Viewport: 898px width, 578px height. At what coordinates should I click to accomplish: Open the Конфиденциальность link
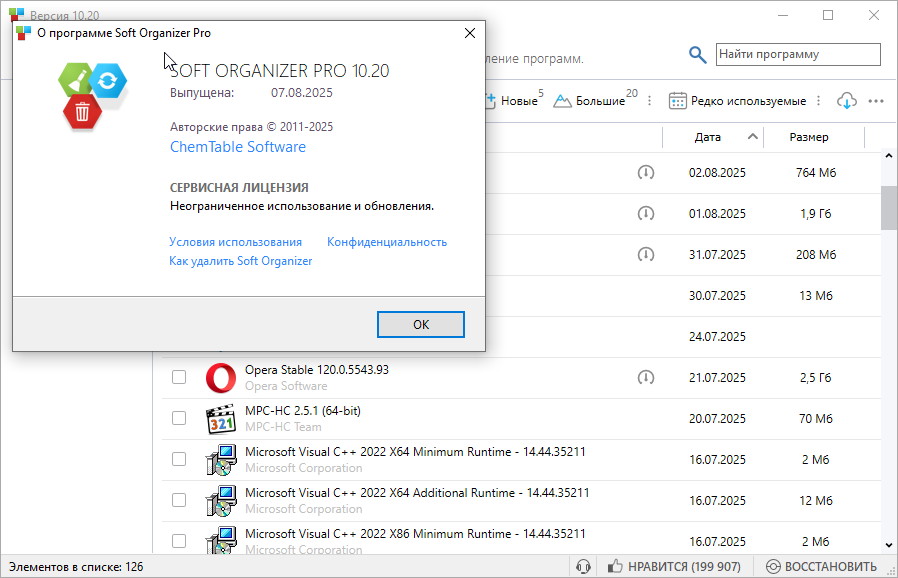pos(387,242)
